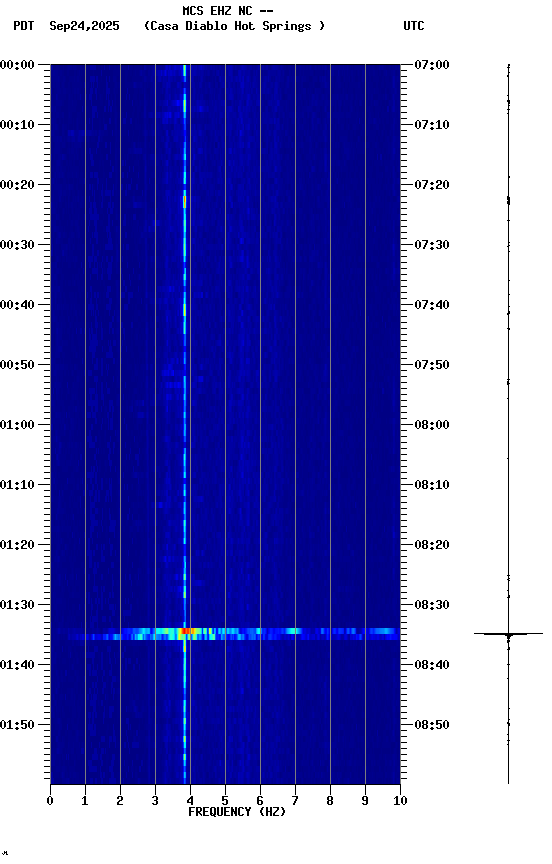Screen dimensions: 552x864
Task: Click the 'PDT' timezone label
Action: click(x=24, y=26)
